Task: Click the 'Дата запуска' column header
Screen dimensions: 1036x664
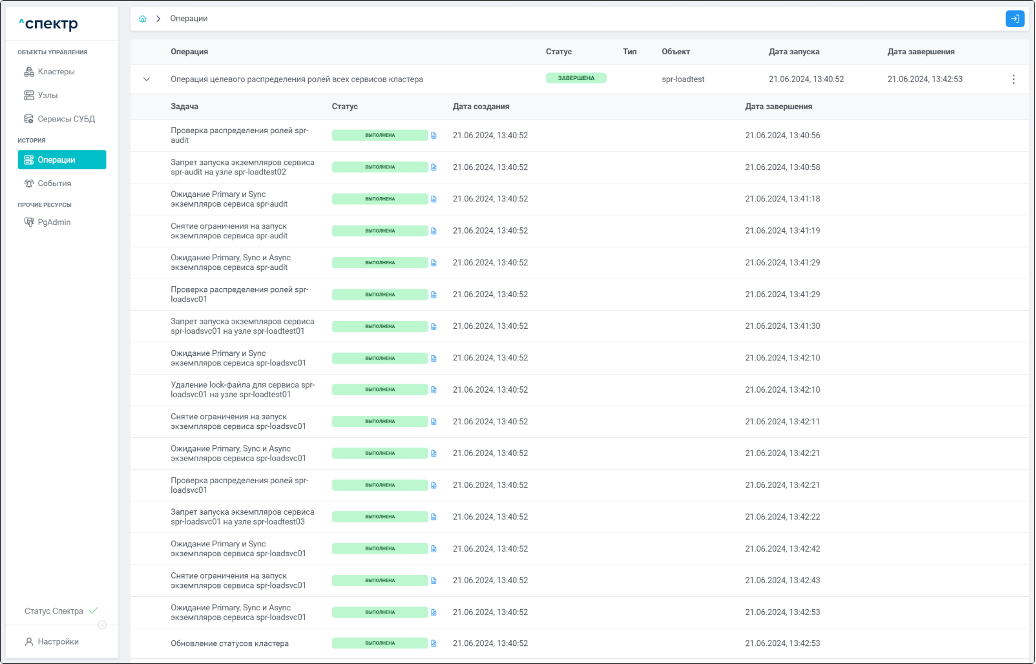Action: point(794,51)
